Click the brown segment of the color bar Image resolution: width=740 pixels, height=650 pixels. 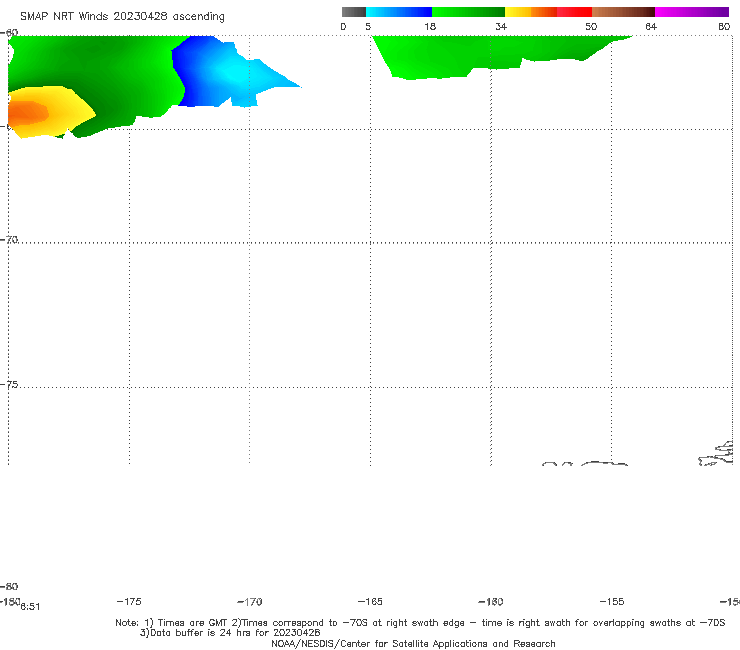coord(623,12)
